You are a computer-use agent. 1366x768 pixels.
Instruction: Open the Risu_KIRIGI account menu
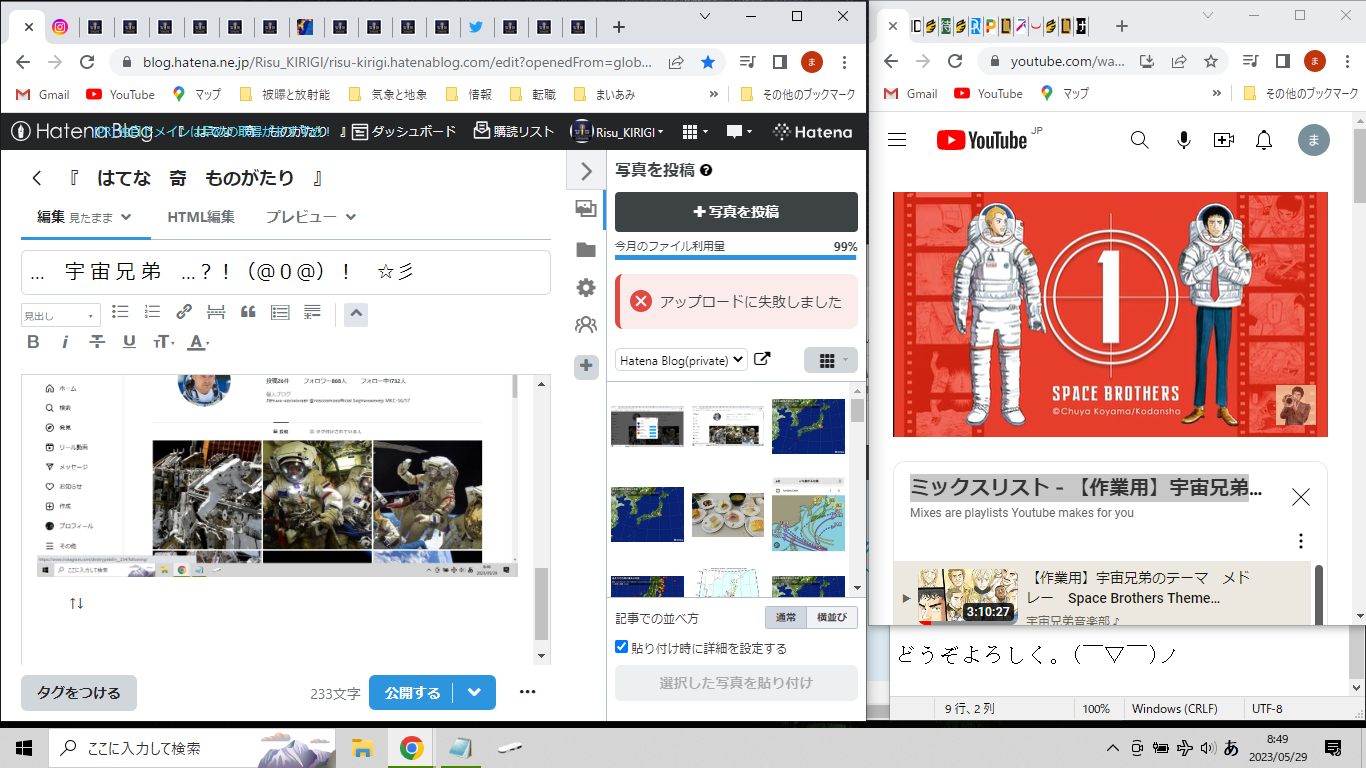[619, 131]
